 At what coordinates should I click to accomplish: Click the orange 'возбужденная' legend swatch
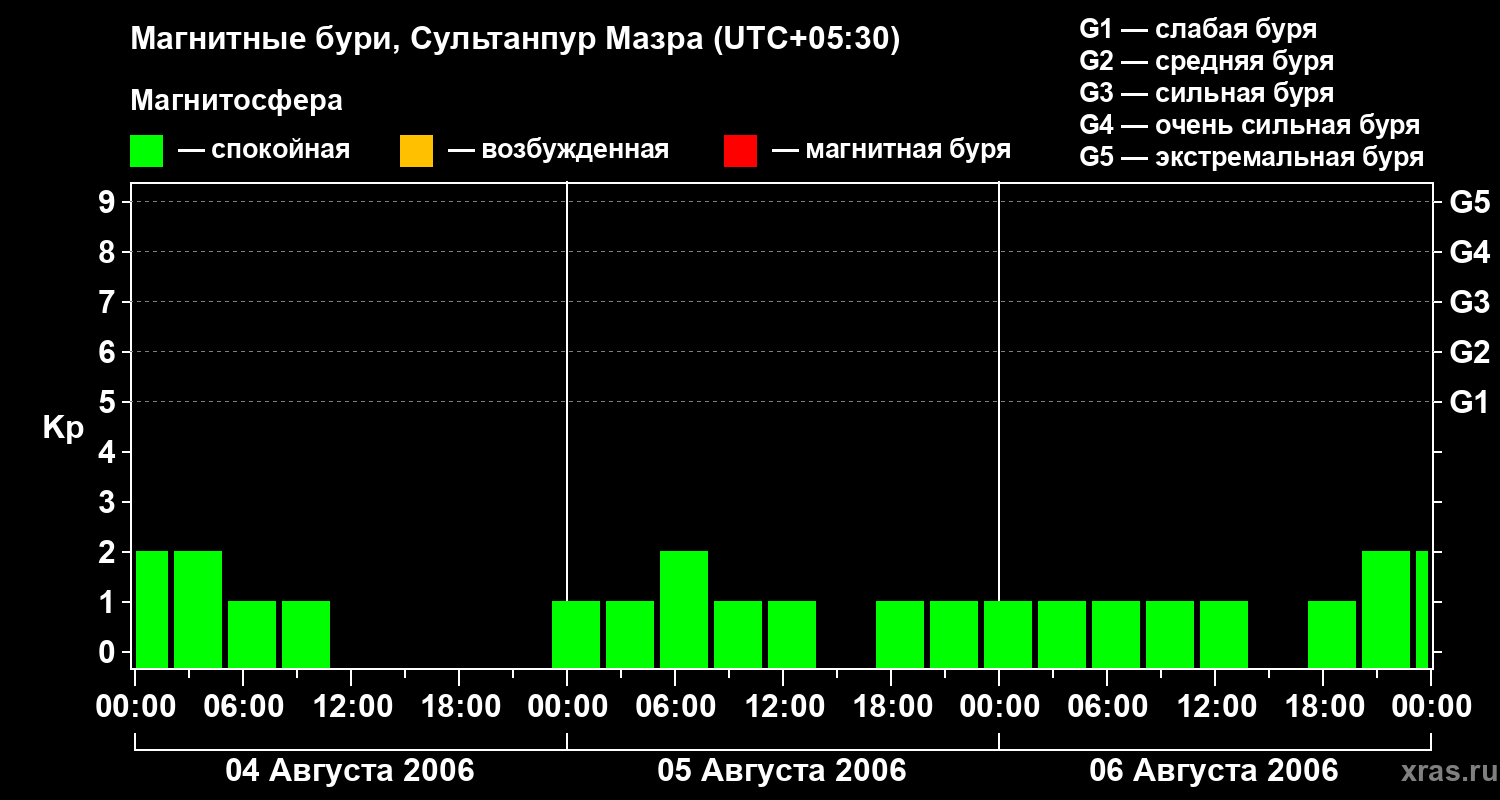coord(416,151)
